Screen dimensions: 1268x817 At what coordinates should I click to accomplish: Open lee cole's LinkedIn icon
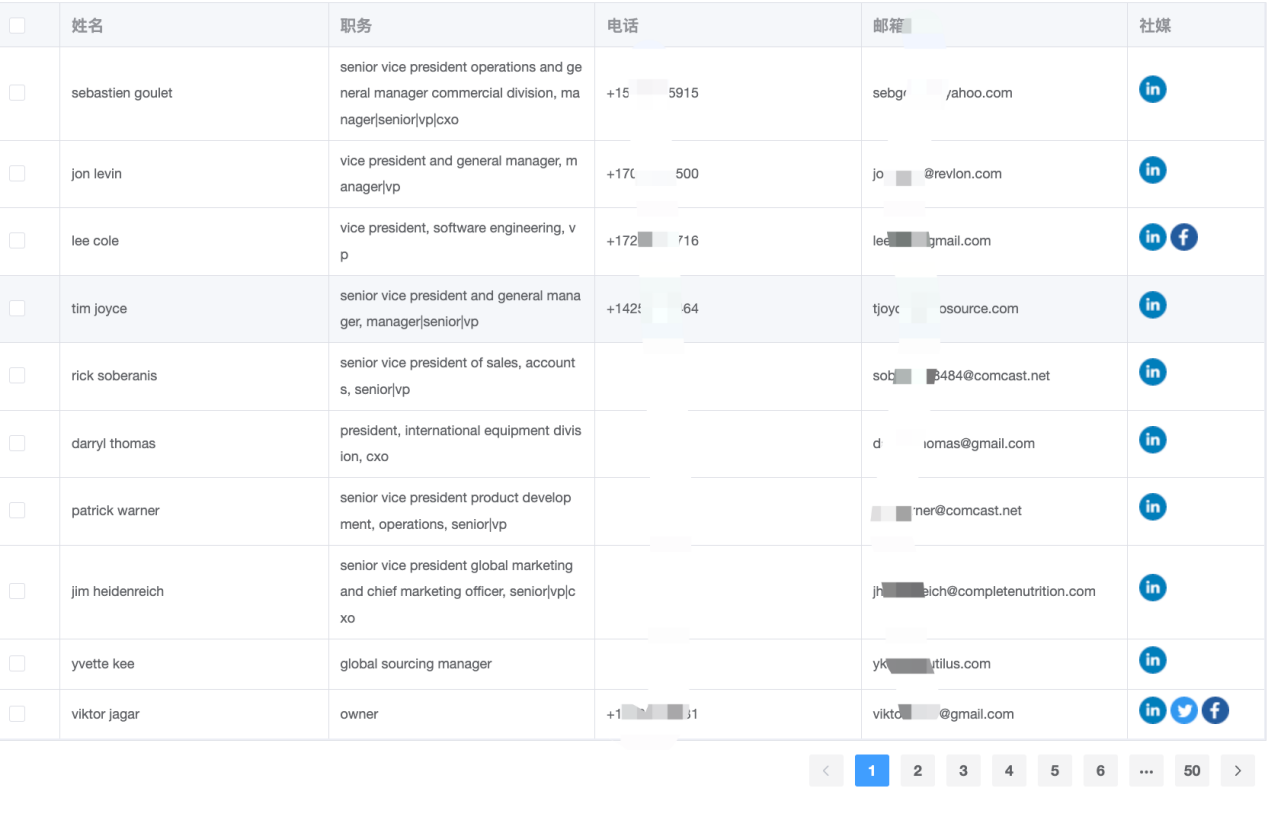[1152, 237]
